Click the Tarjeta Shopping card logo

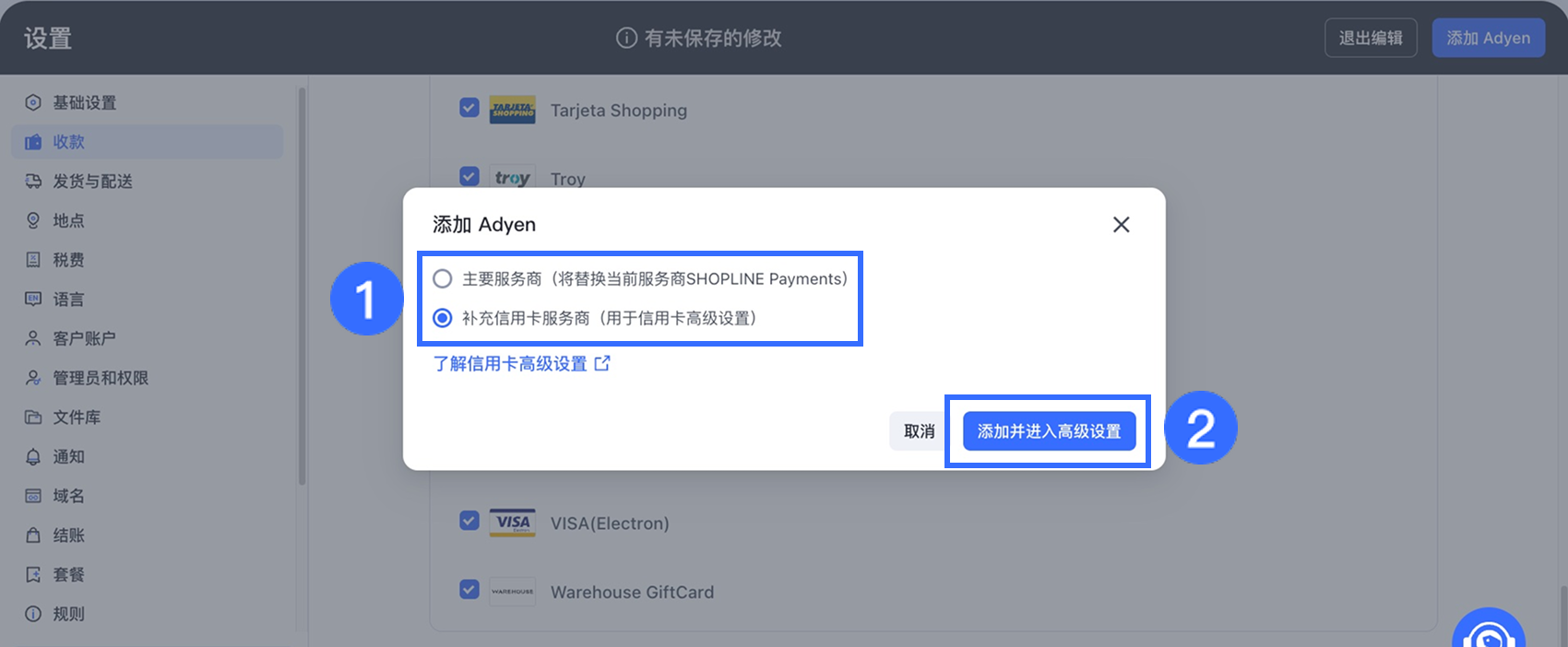[512, 110]
